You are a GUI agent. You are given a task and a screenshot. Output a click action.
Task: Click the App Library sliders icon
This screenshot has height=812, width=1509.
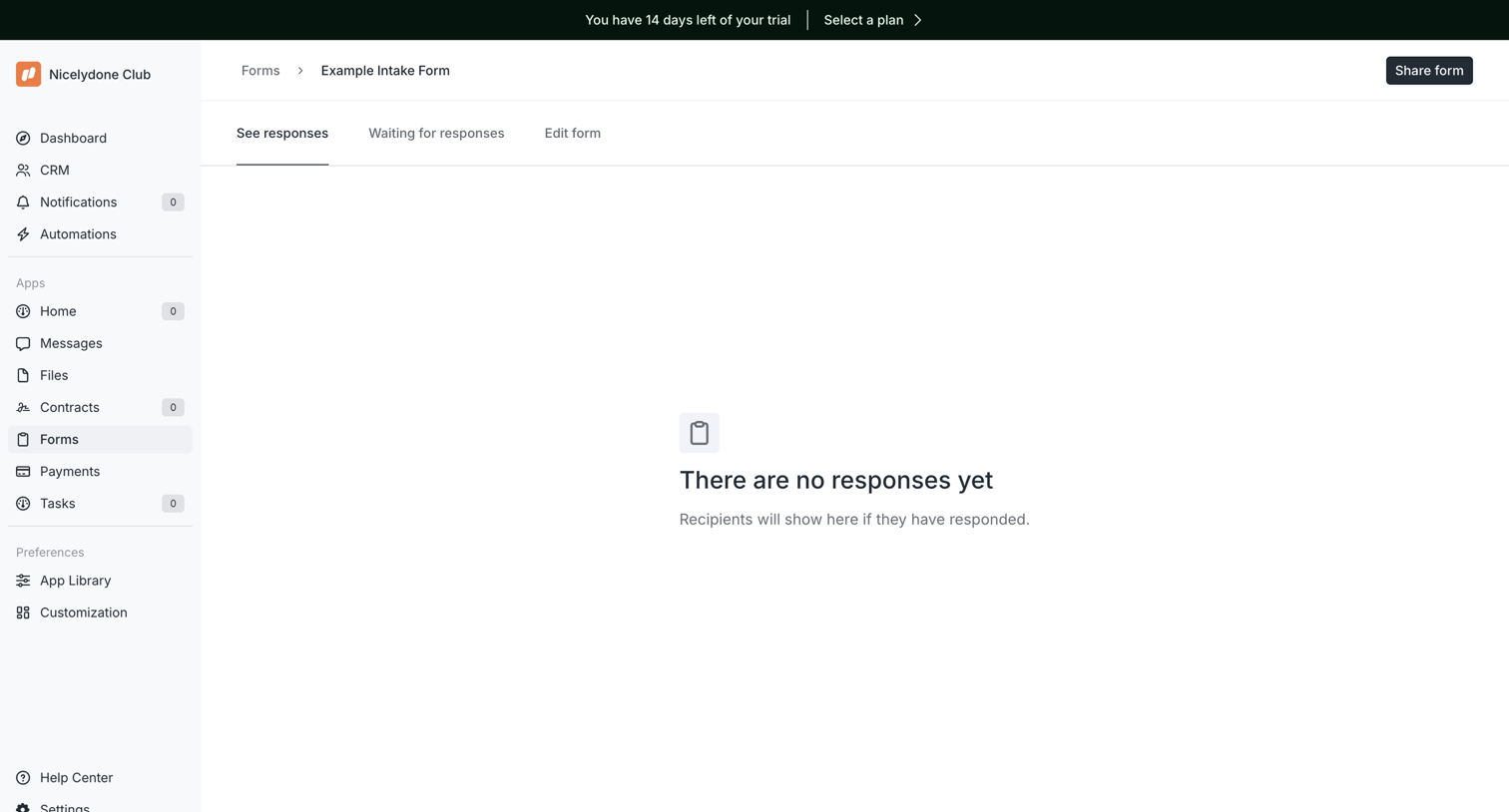pyautogui.click(x=23, y=581)
